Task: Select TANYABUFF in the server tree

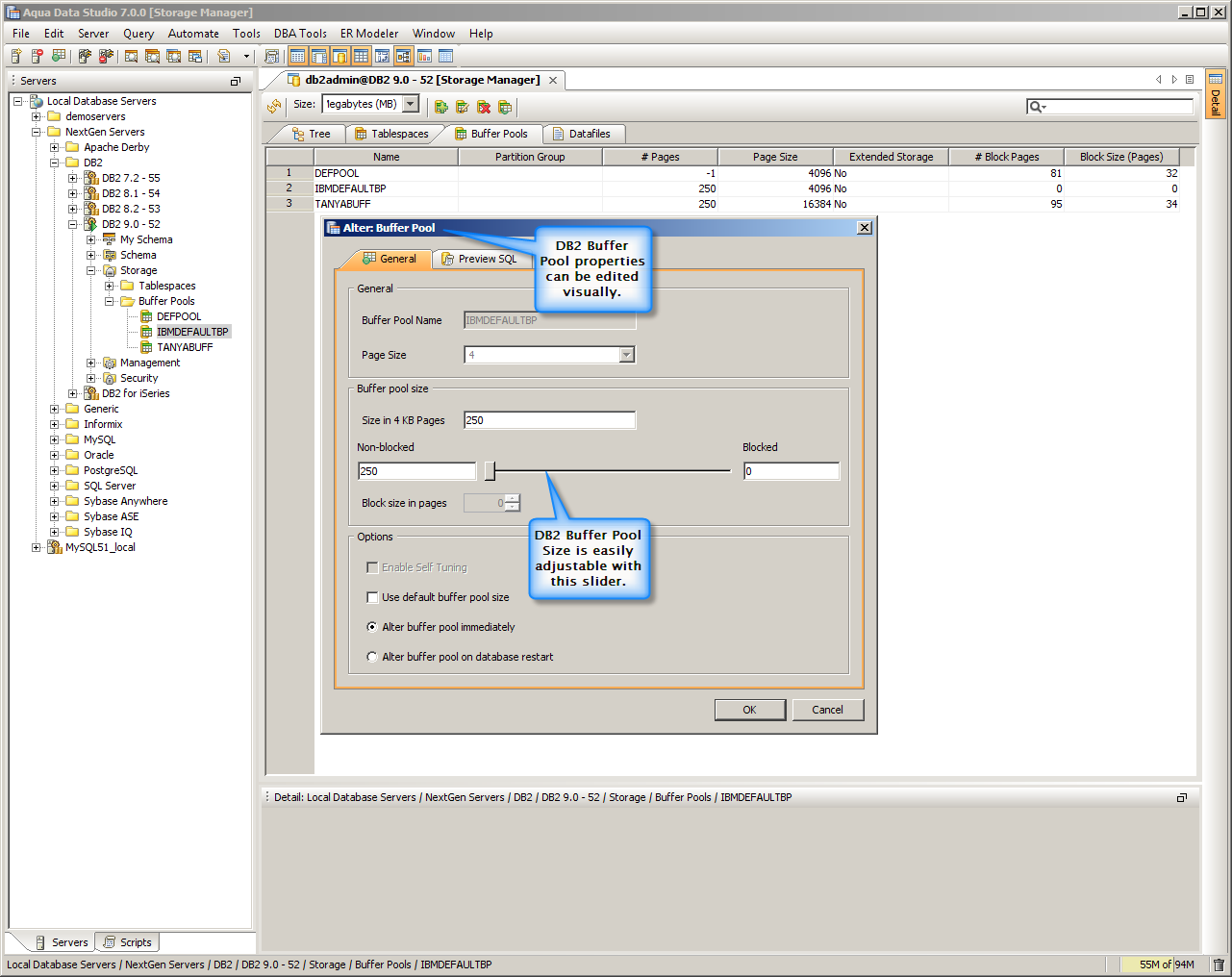Action: 185,347
